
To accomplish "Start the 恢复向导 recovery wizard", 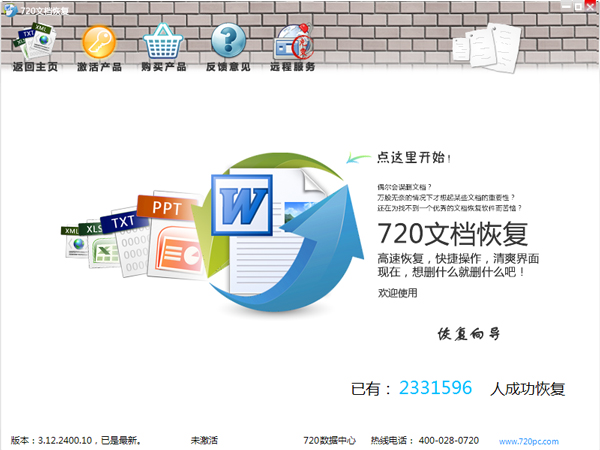I will (x=468, y=334).
